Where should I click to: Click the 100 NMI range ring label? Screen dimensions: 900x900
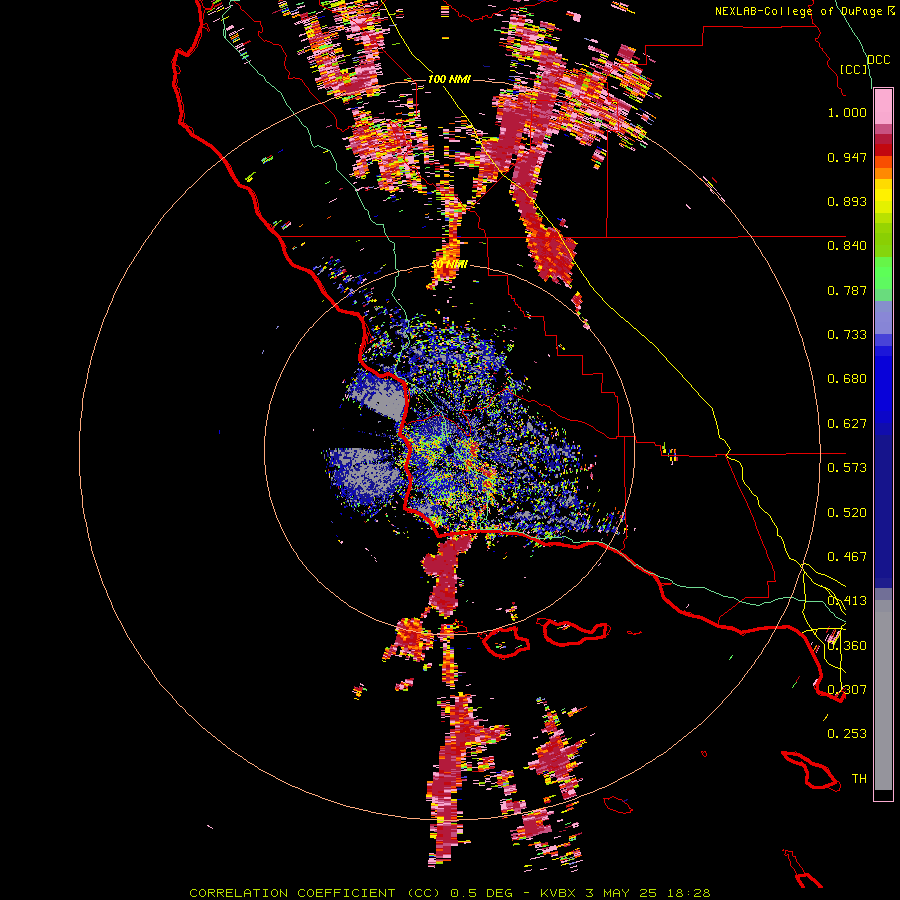[449, 79]
